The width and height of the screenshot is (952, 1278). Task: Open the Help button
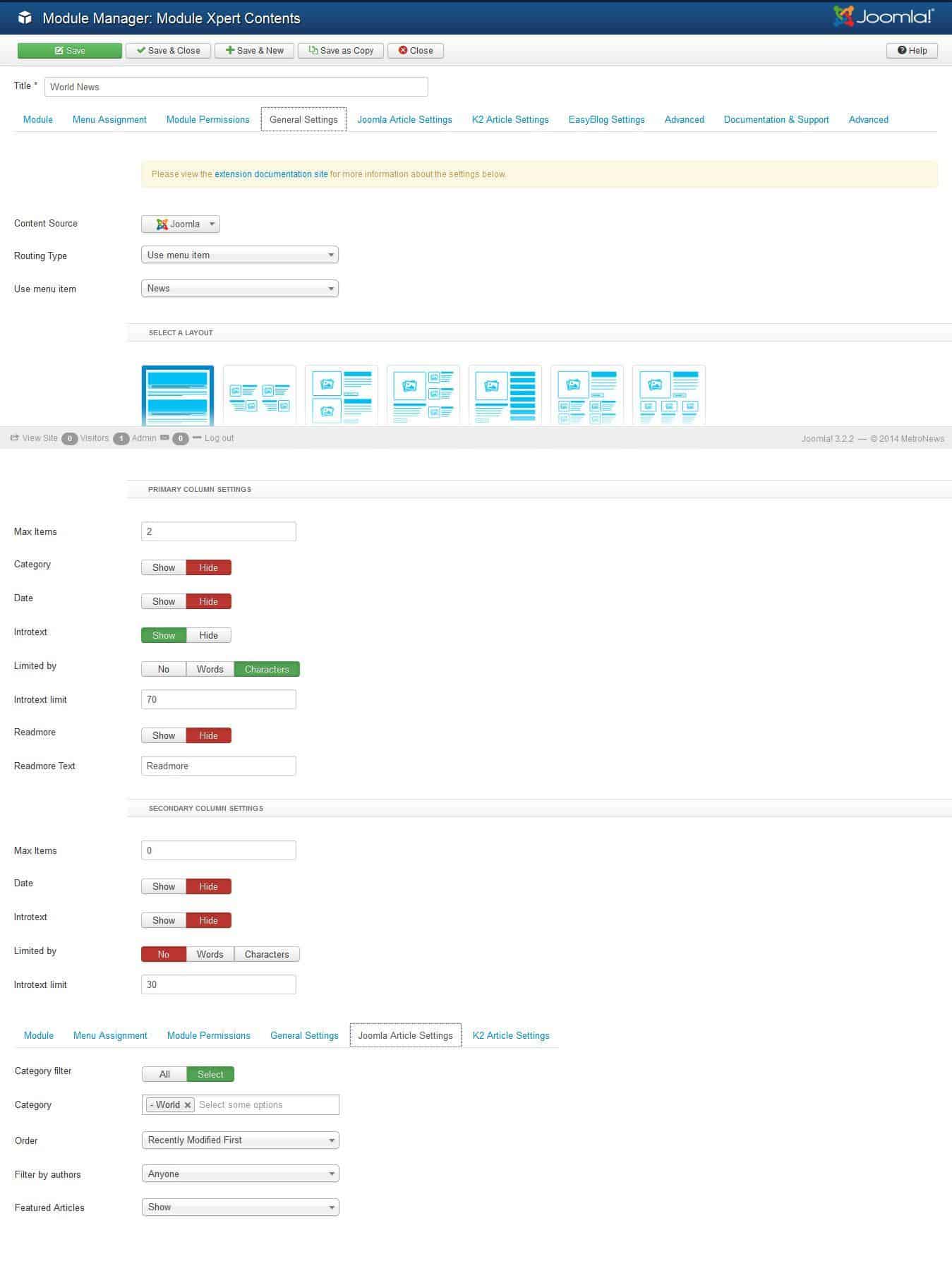tap(912, 51)
